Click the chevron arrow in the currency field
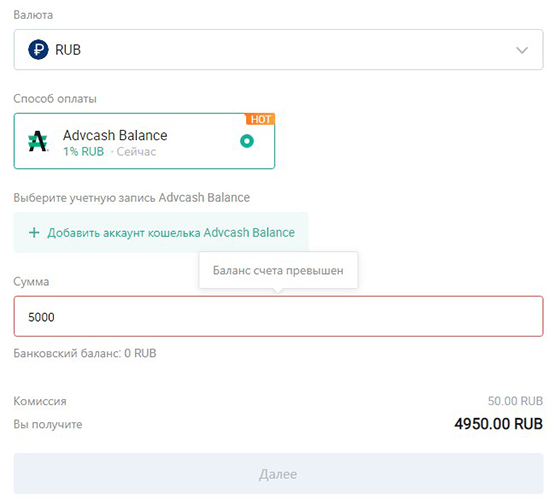558x500 pixels. [522, 50]
